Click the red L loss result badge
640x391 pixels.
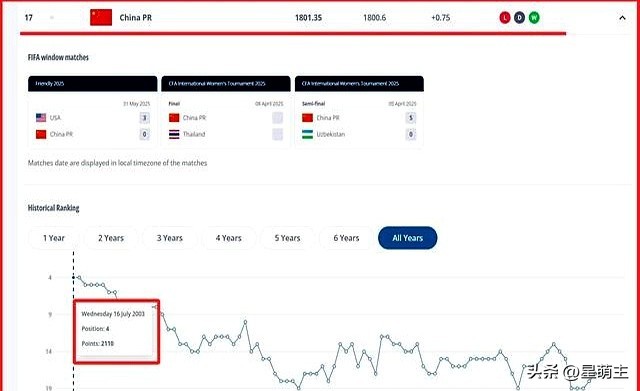click(505, 18)
